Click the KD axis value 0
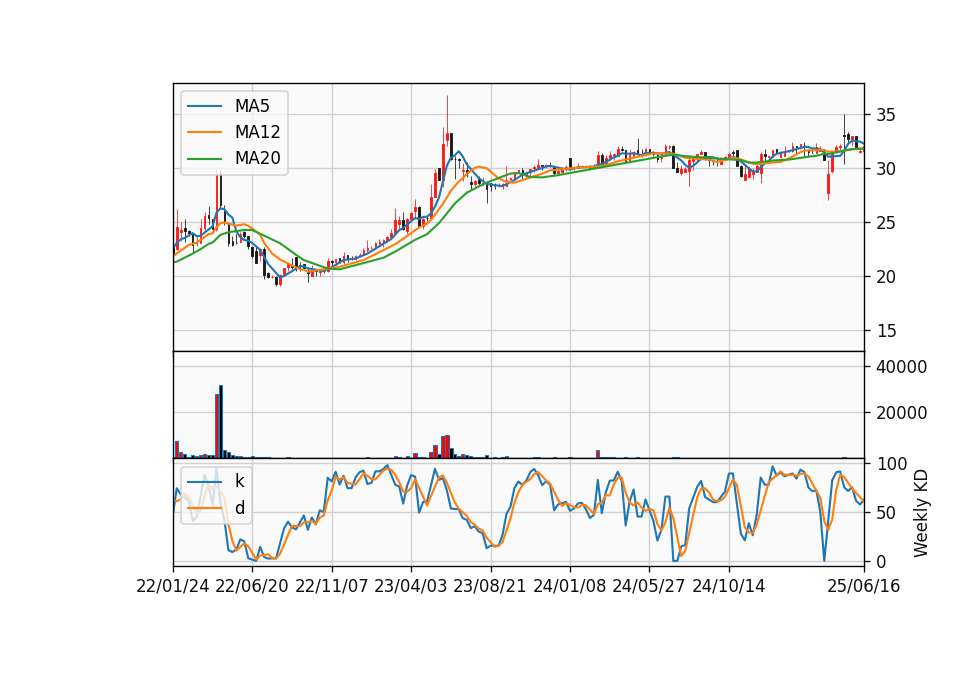Viewport: 960px width, 690px height. pyautogui.click(x=881, y=561)
